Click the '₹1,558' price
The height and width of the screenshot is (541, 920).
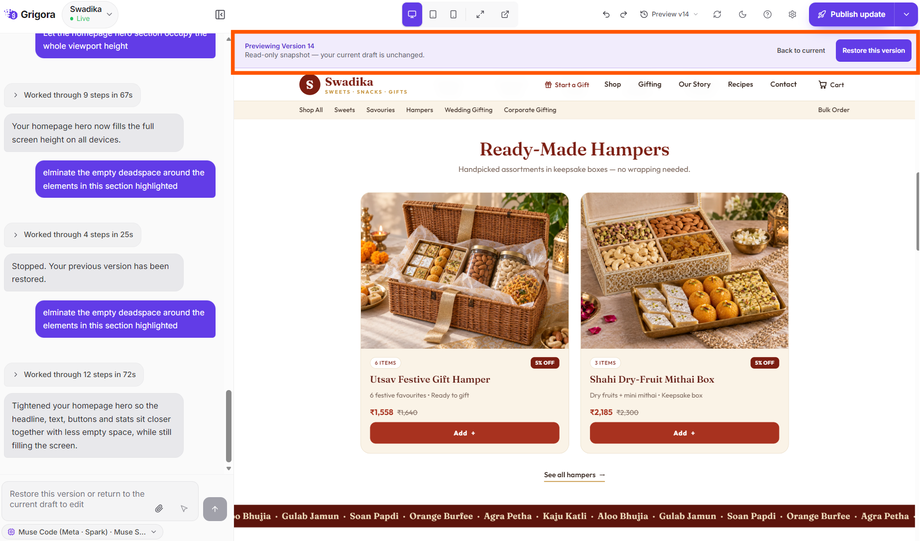click(381, 412)
